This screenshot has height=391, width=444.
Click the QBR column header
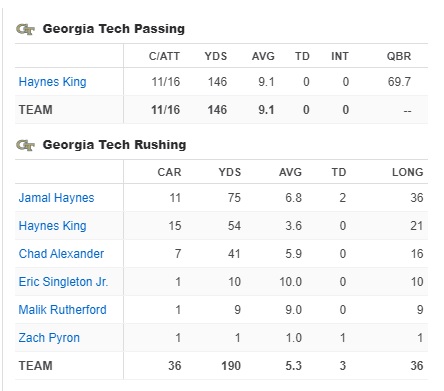[399, 56]
